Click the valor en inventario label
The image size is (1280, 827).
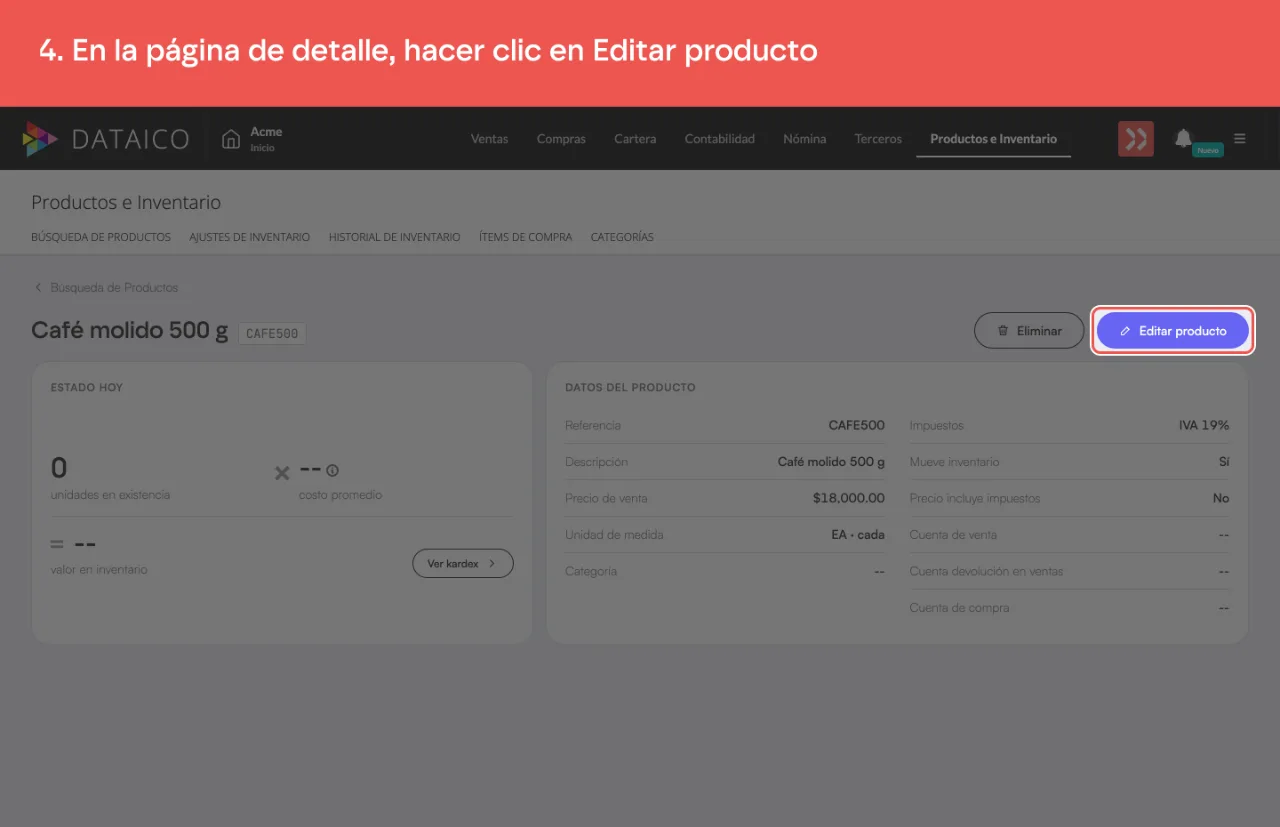[x=99, y=569]
